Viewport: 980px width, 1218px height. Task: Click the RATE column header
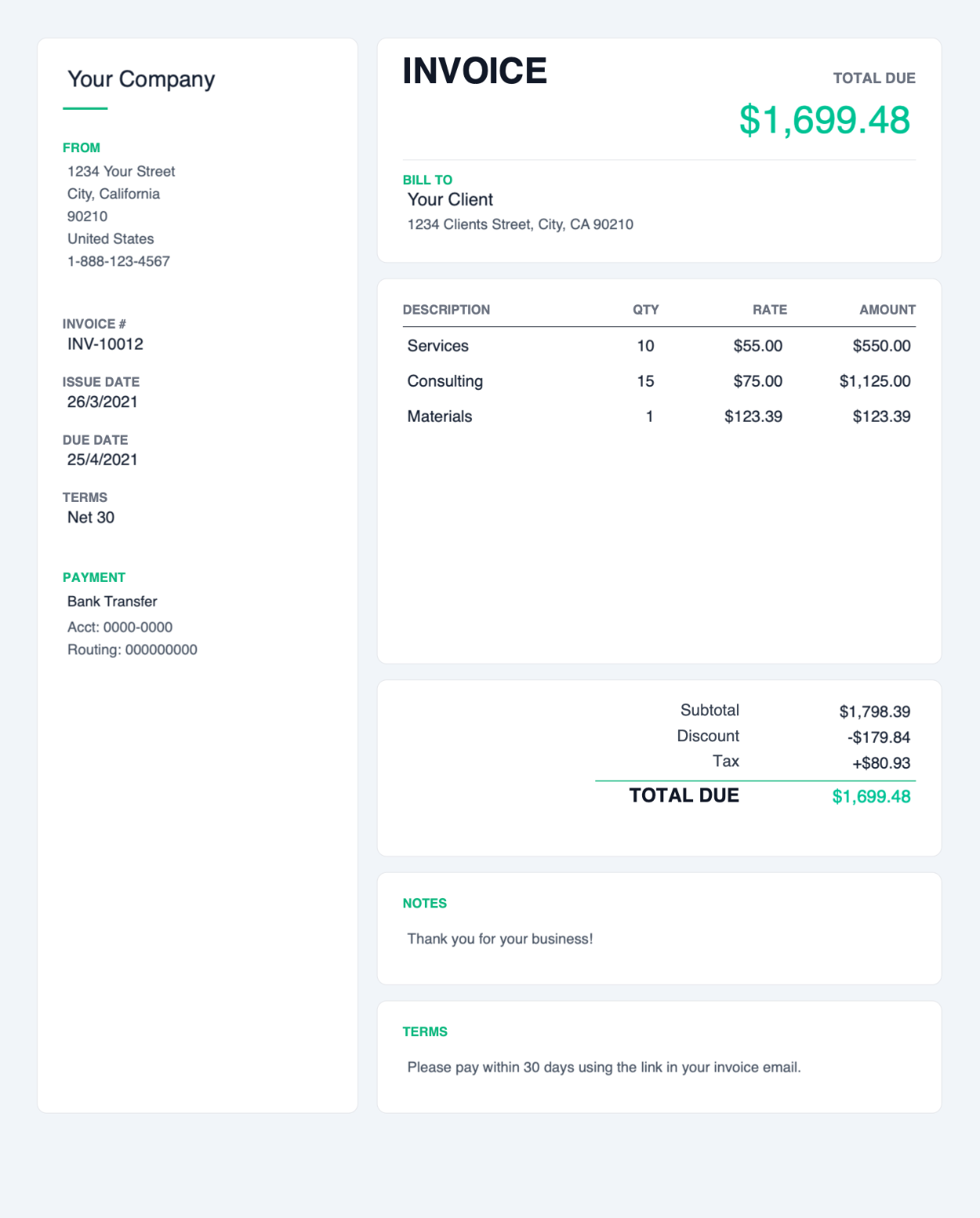(x=770, y=310)
